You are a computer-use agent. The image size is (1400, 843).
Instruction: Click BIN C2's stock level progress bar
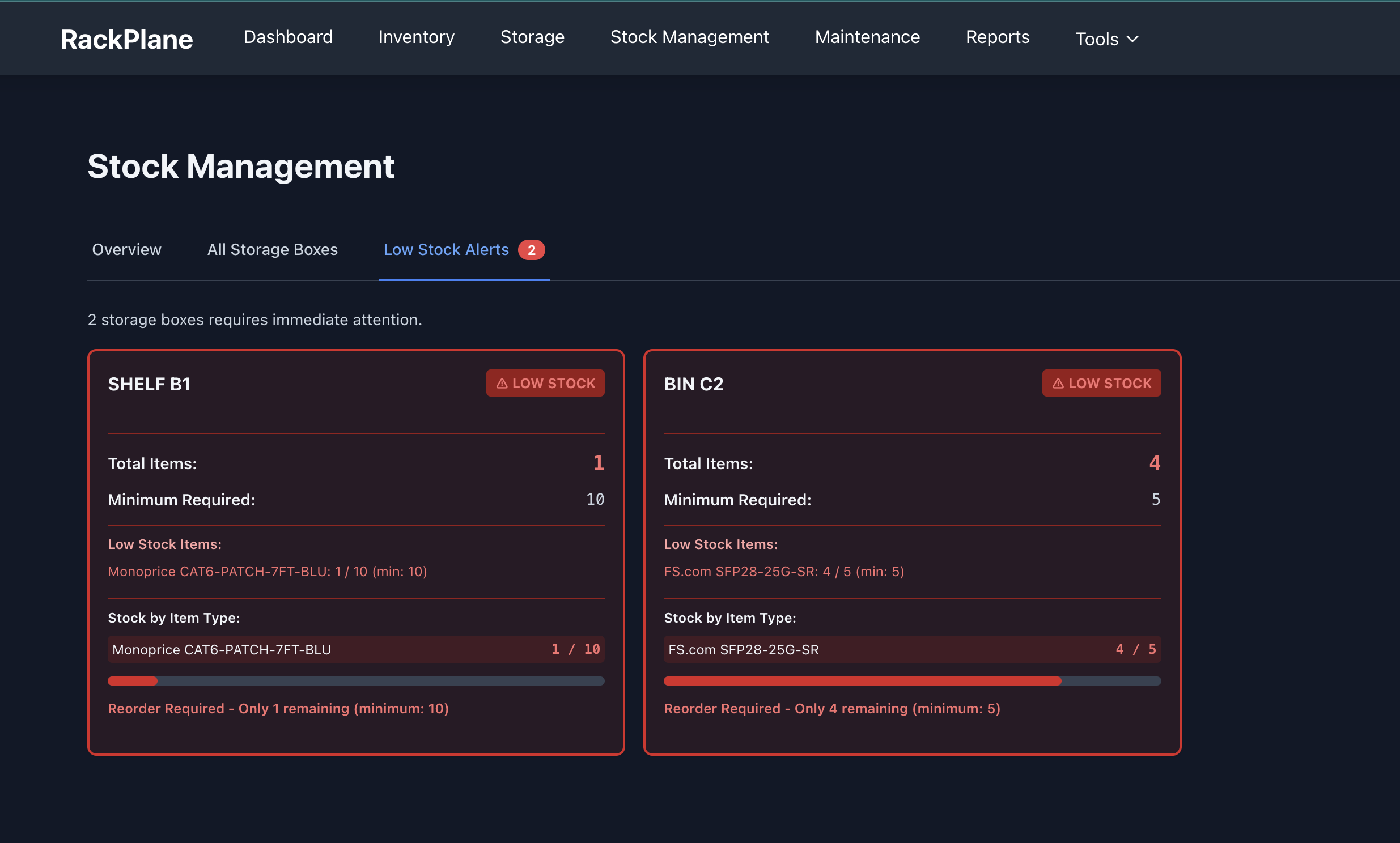(x=912, y=680)
